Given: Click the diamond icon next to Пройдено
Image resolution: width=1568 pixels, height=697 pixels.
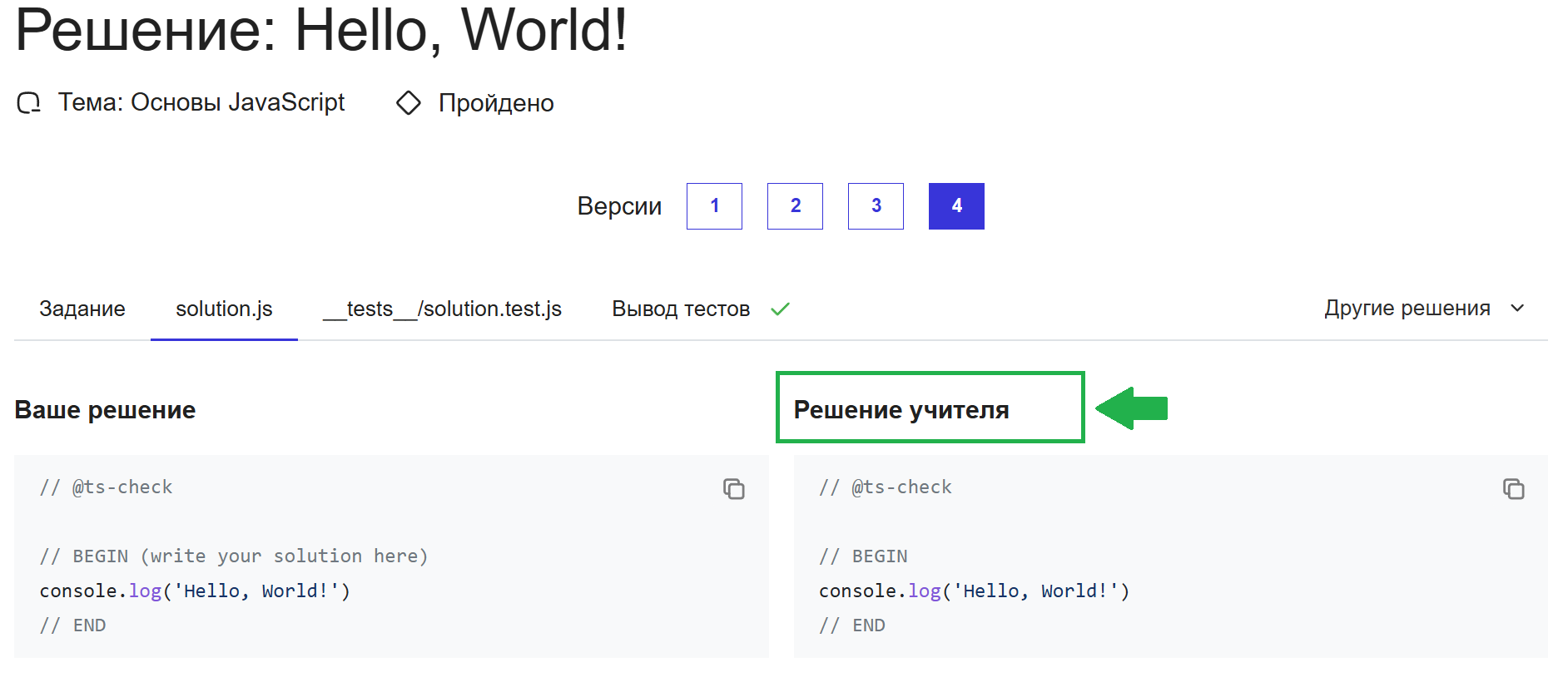Looking at the screenshot, I should point(409,103).
